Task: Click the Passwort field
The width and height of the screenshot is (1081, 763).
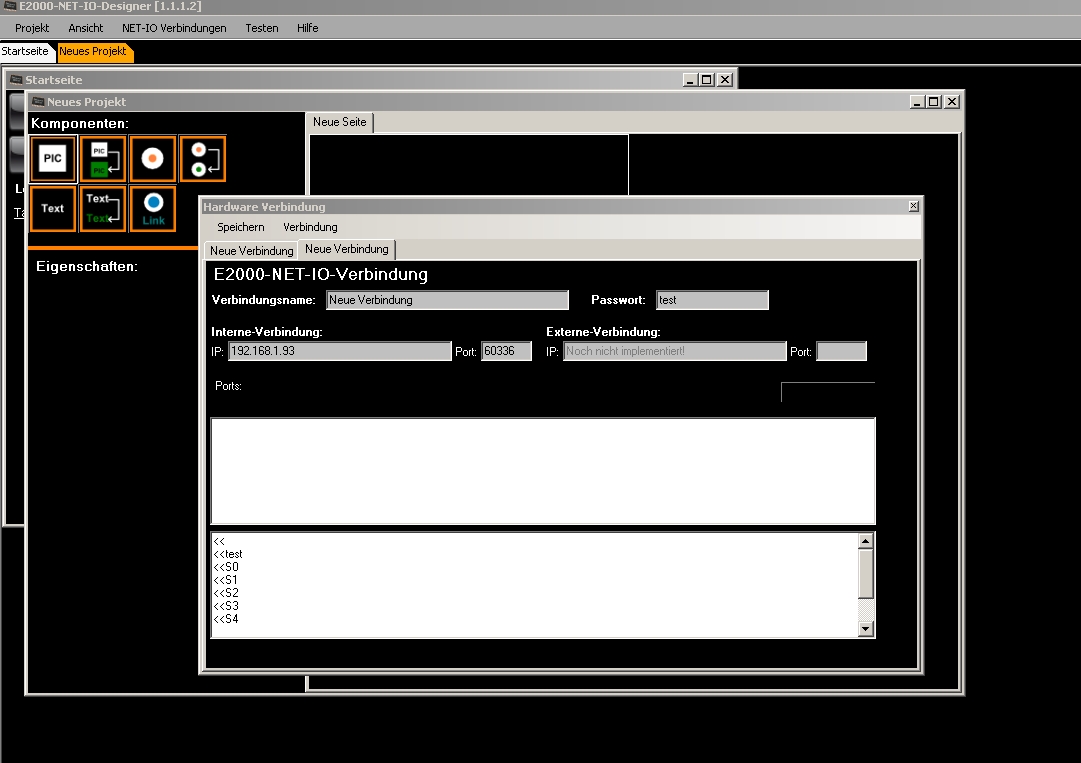Action: tap(712, 300)
